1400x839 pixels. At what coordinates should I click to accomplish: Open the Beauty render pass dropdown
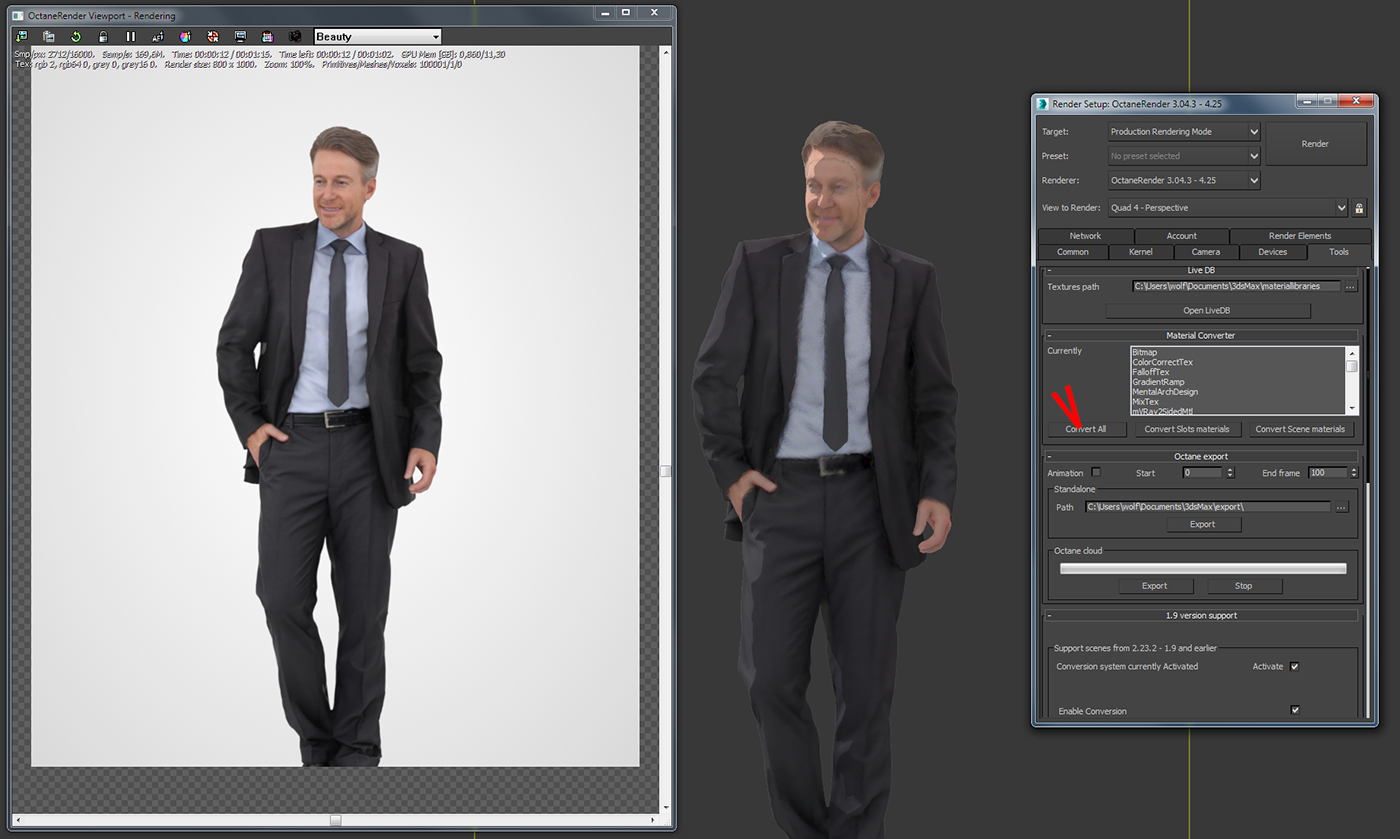[x=378, y=37]
